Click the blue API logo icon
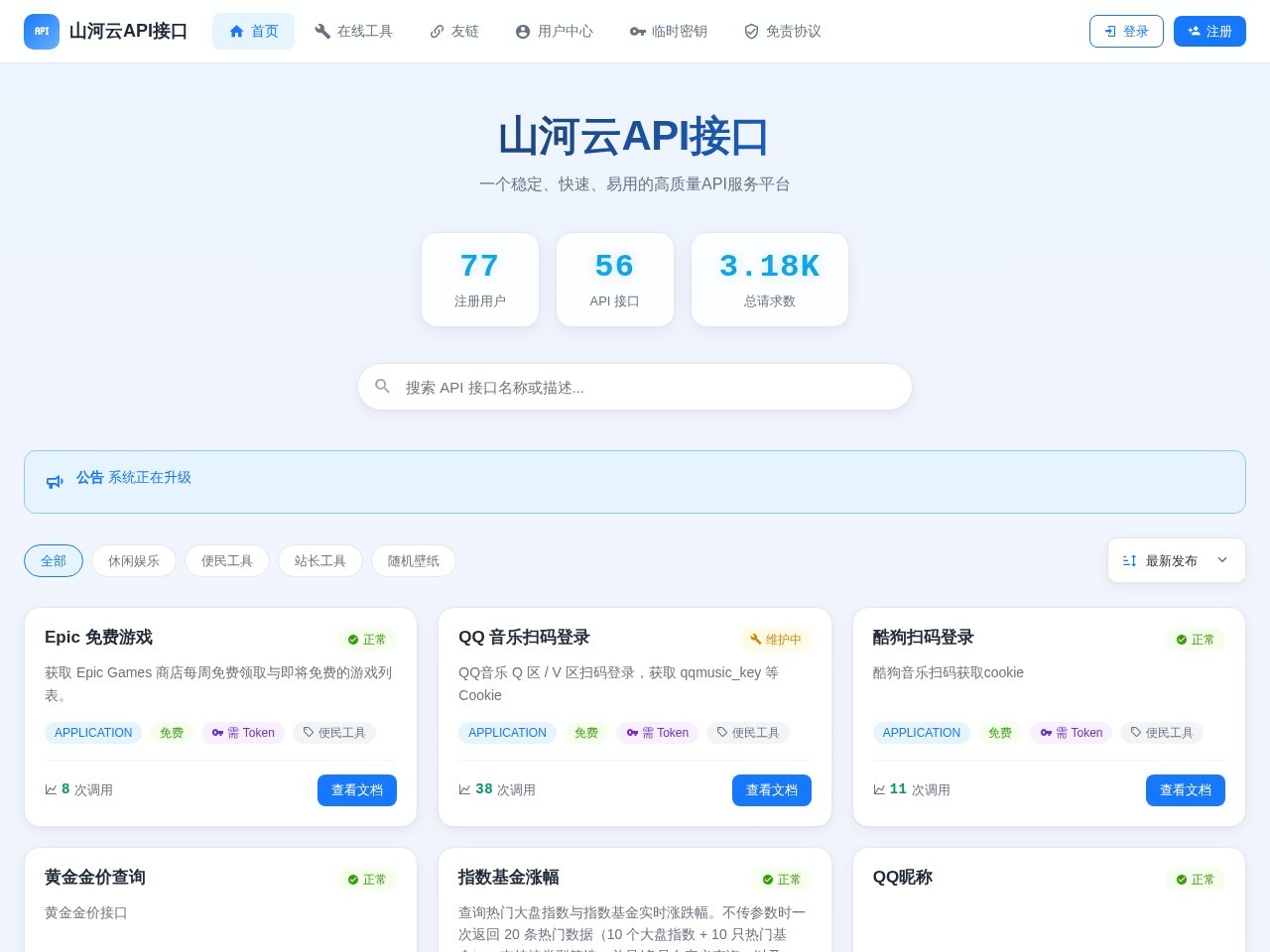The width and height of the screenshot is (1270, 952). pyautogui.click(x=42, y=32)
